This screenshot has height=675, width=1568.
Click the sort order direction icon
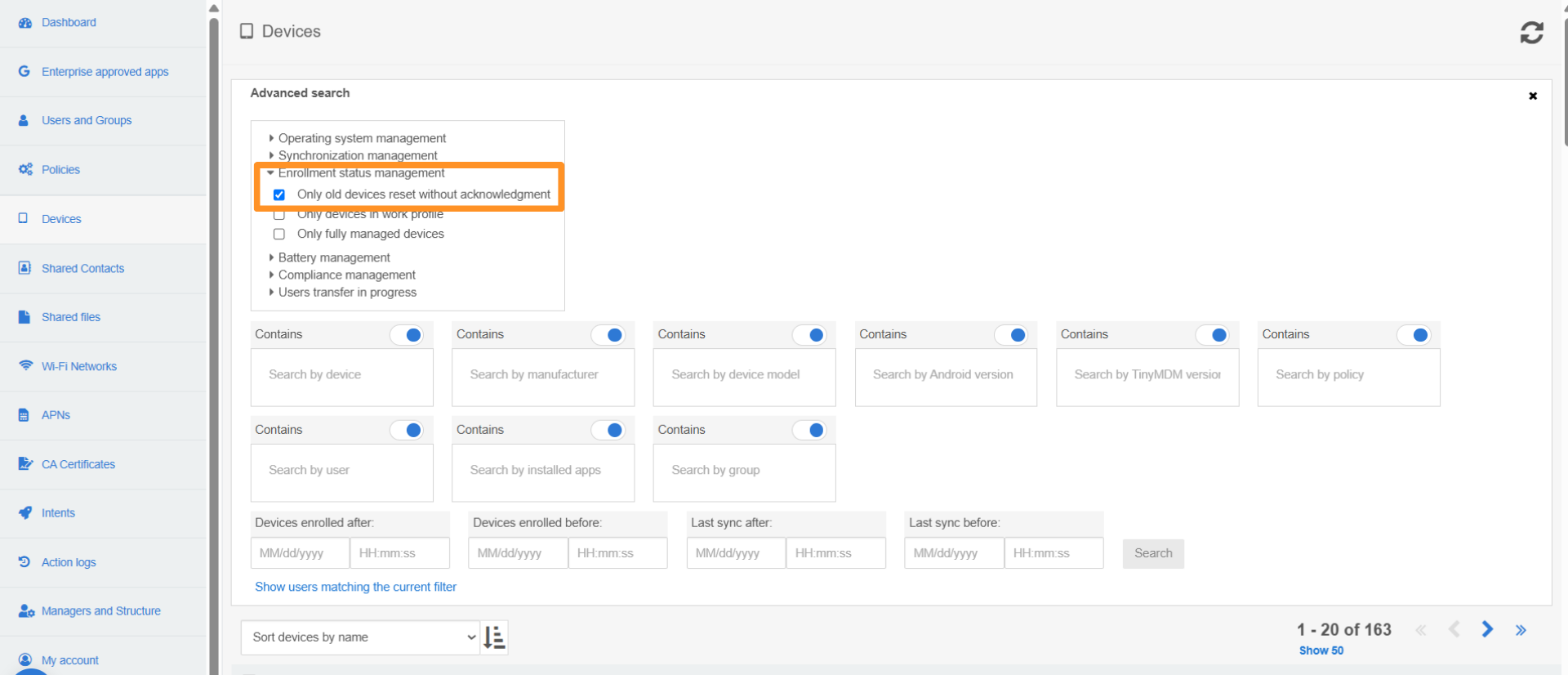pos(494,637)
